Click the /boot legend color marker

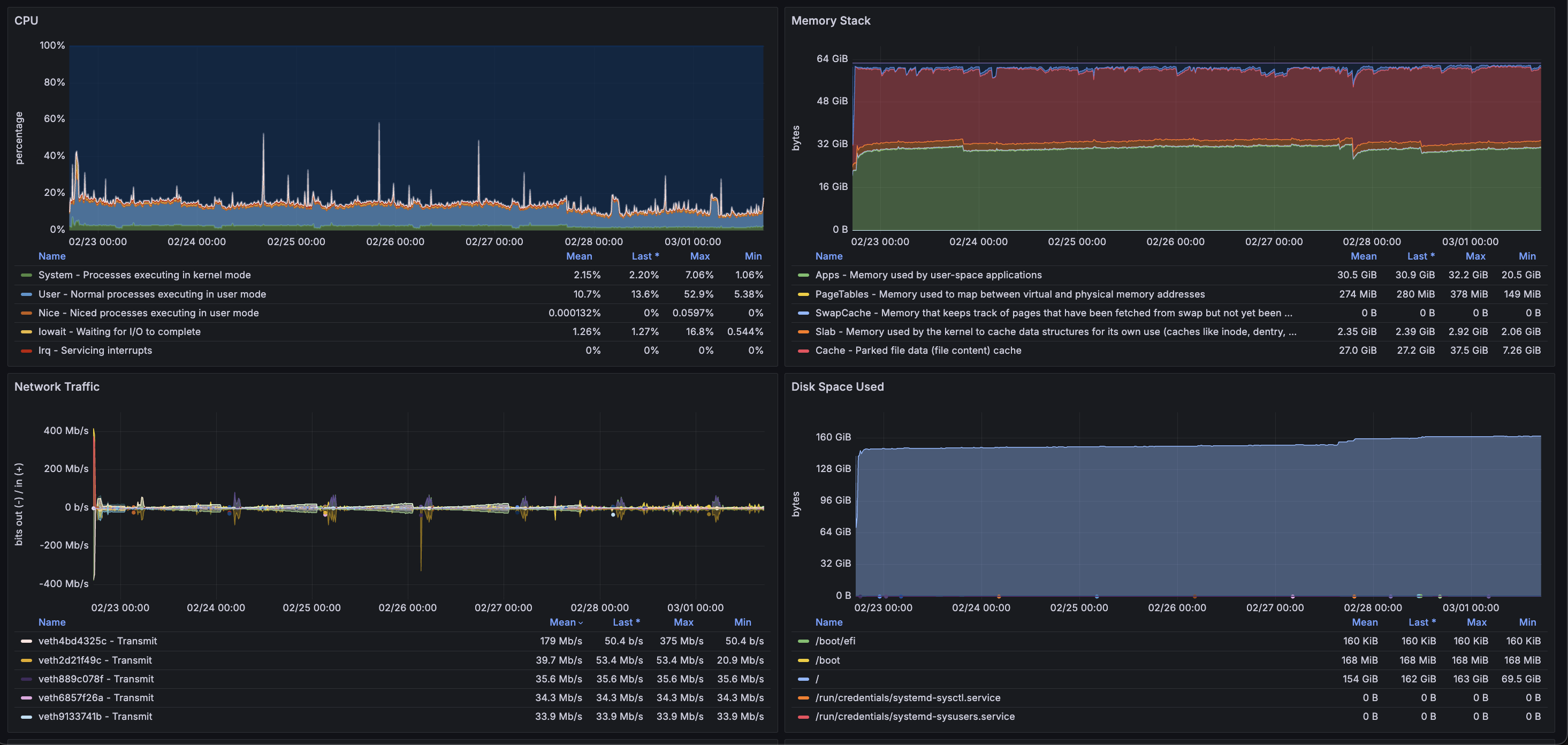pyautogui.click(x=803, y=660)
